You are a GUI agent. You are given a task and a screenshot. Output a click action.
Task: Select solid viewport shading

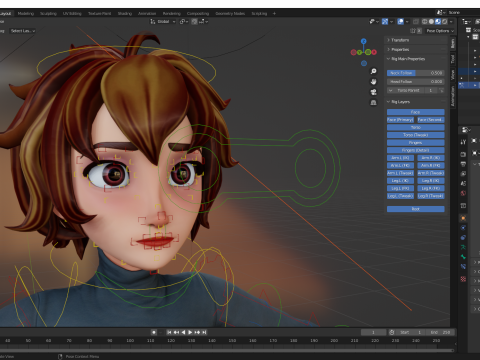431,21
